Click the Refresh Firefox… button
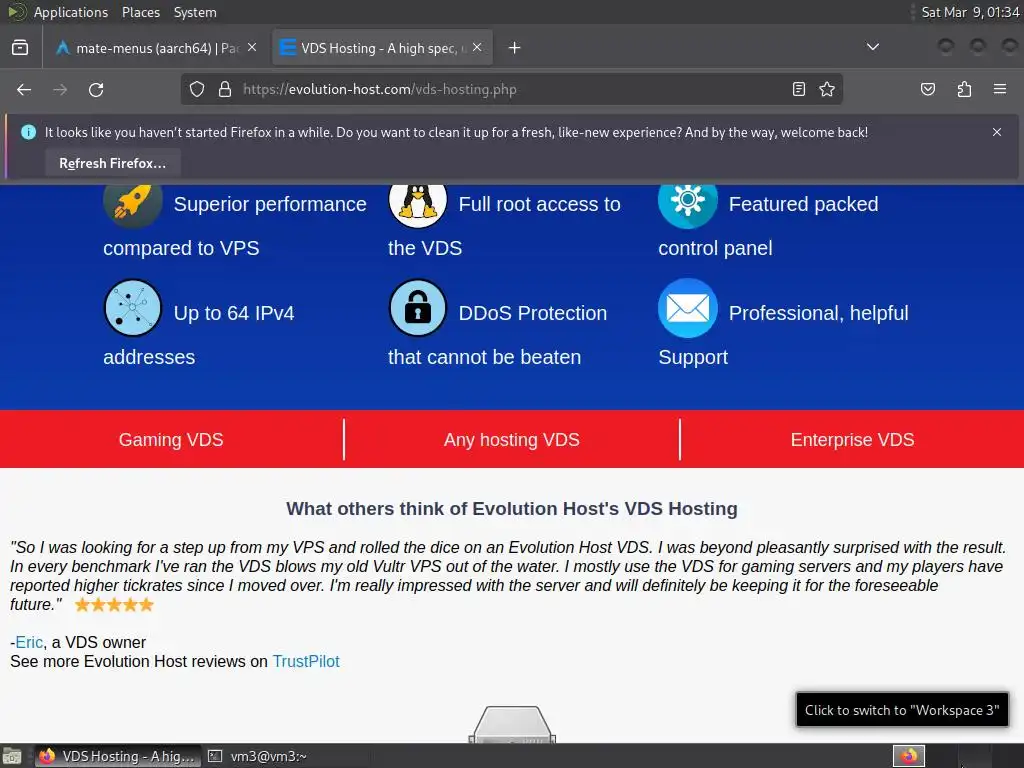Image resolution: width=1024 pixels, height=768 pixels. pos(112,163)
